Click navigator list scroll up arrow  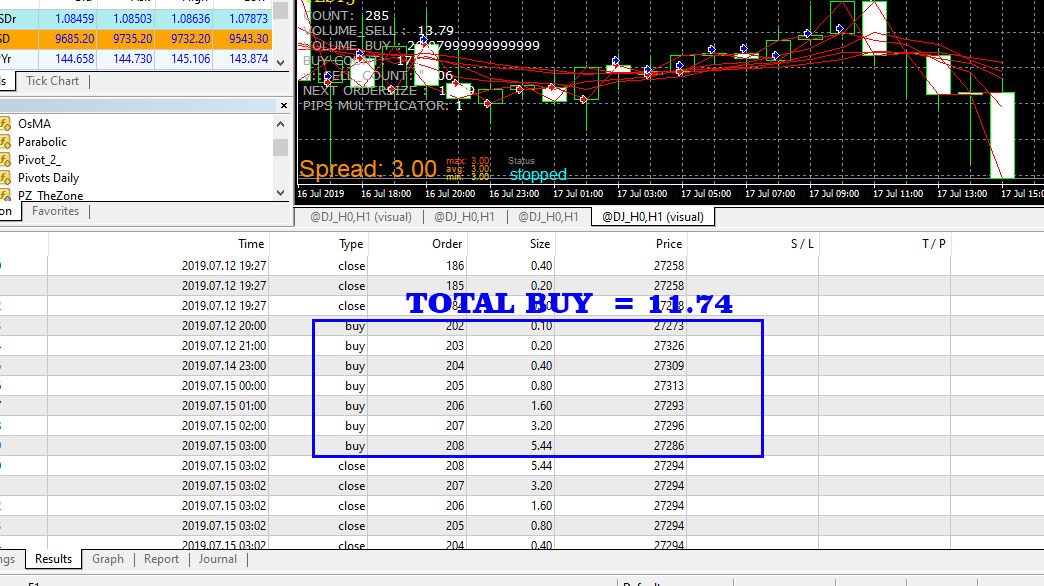280,124
